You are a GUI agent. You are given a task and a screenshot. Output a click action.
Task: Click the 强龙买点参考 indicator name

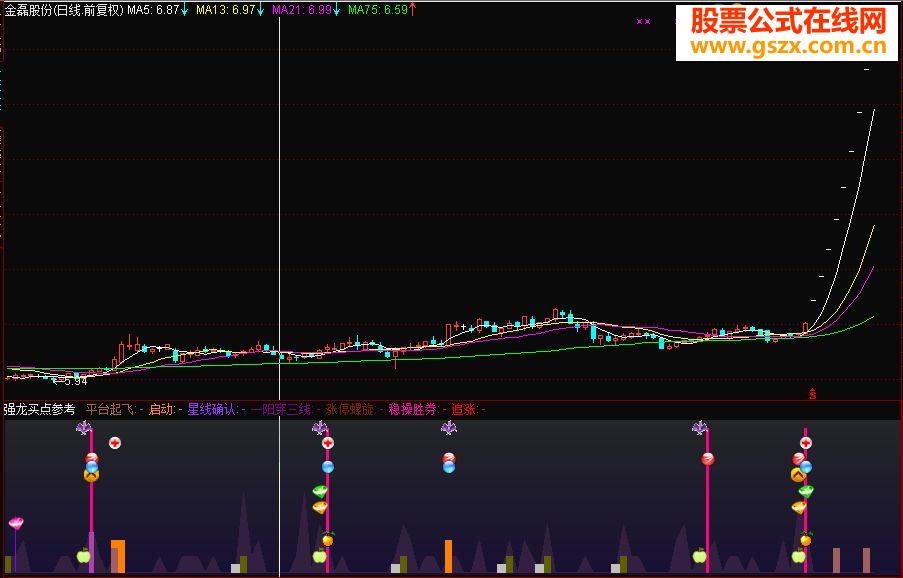click(x=39, y=409)
